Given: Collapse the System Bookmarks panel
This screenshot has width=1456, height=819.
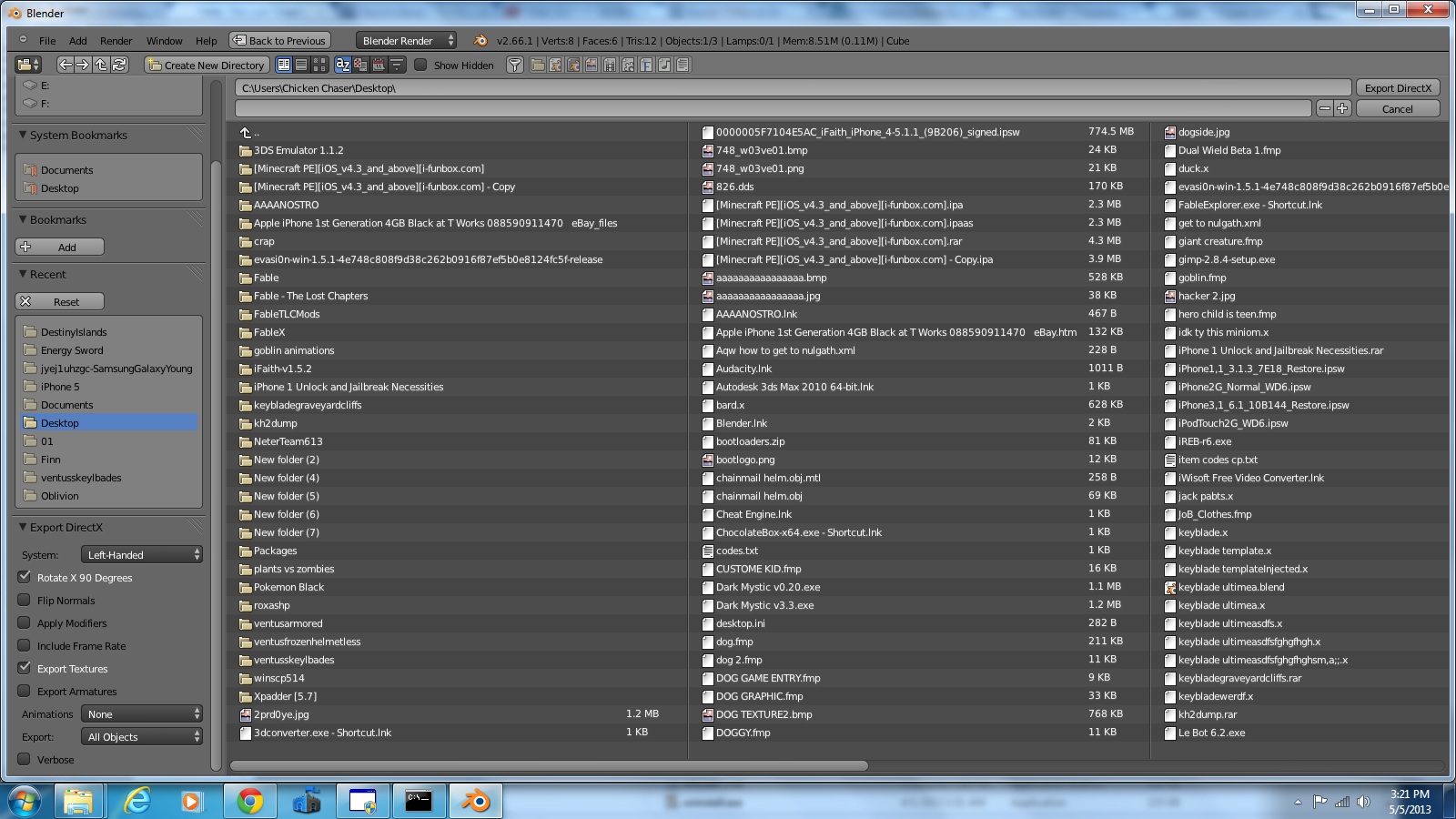Looking at the screenshot, I should click(24, 135).
